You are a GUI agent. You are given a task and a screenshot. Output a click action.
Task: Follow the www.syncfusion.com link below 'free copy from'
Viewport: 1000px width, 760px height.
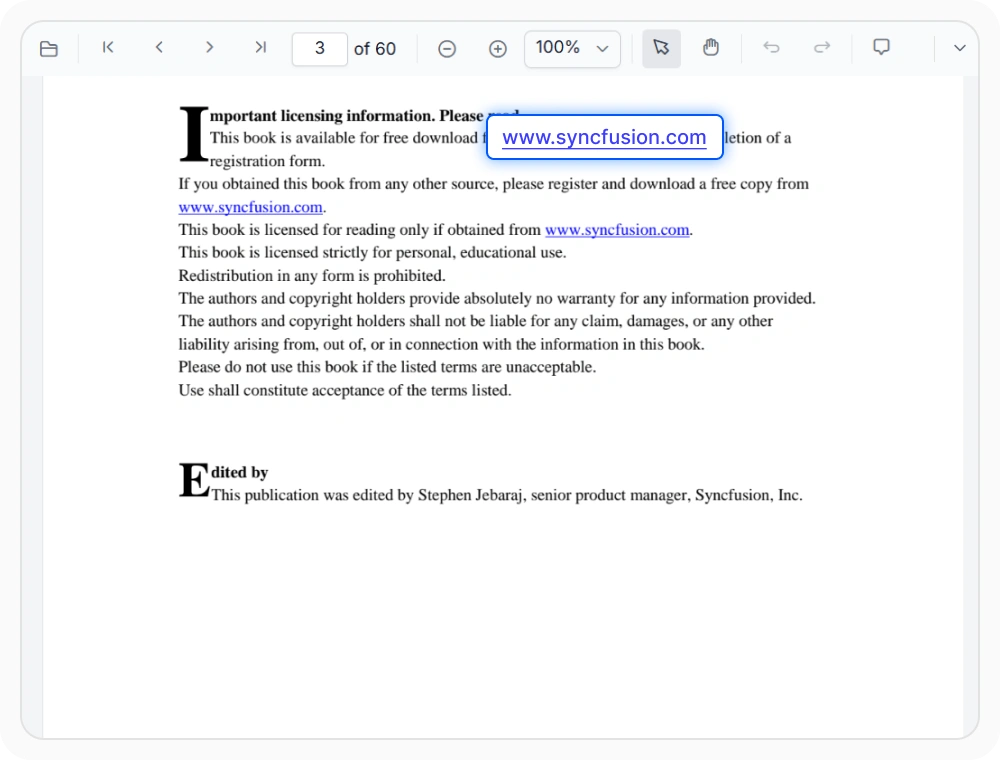pyautogui.click(x=251, y=207)
